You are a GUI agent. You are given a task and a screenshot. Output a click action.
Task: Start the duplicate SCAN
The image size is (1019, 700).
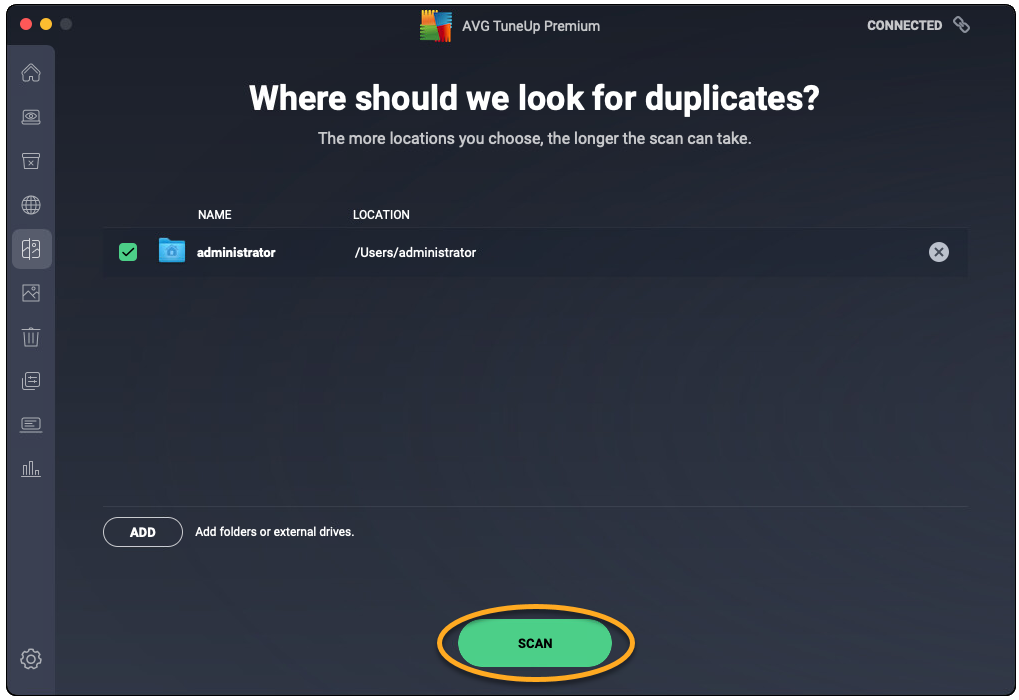[534, 643]
